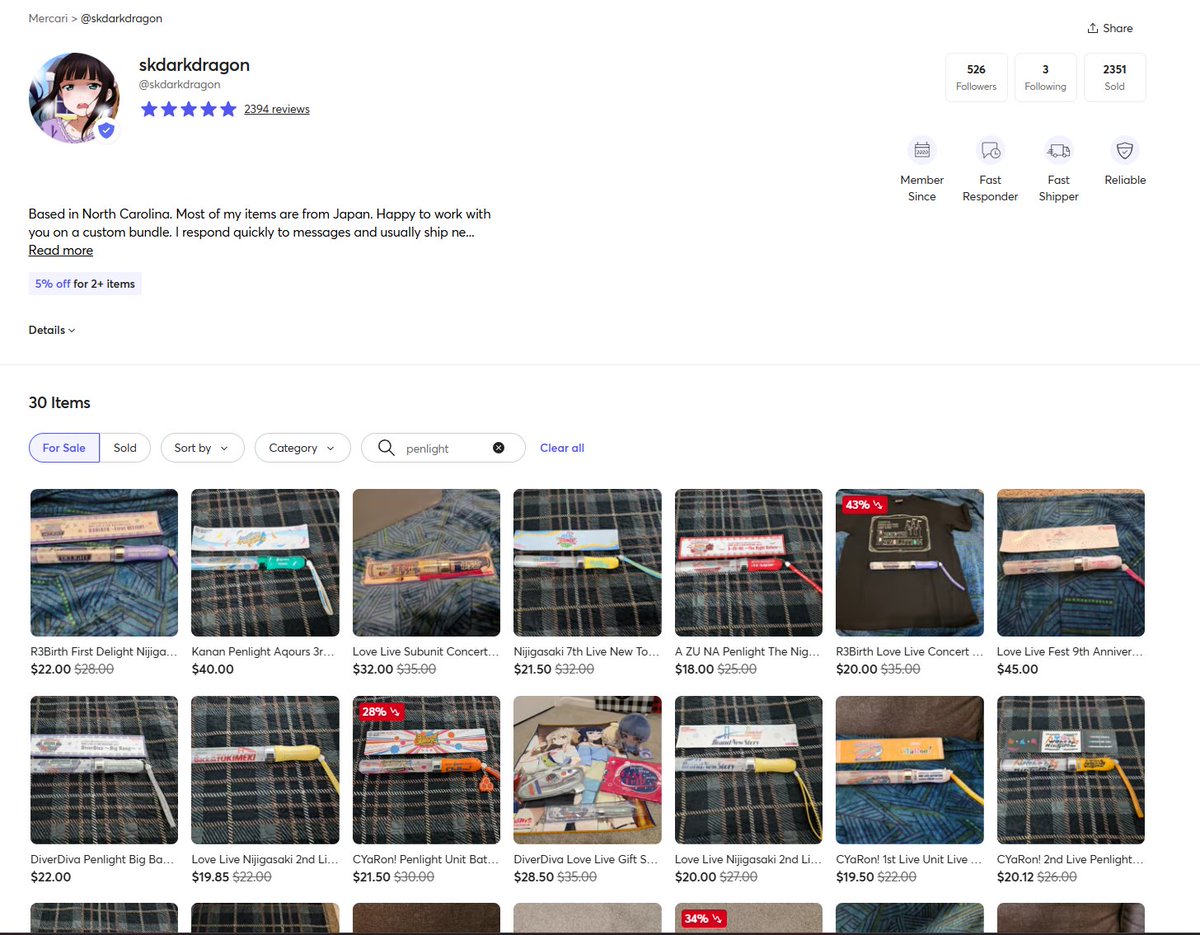The width and height of the screenshot is (1200, 935).
Task: Click the @skdarkdragon handle under the name
Action: 180,85
